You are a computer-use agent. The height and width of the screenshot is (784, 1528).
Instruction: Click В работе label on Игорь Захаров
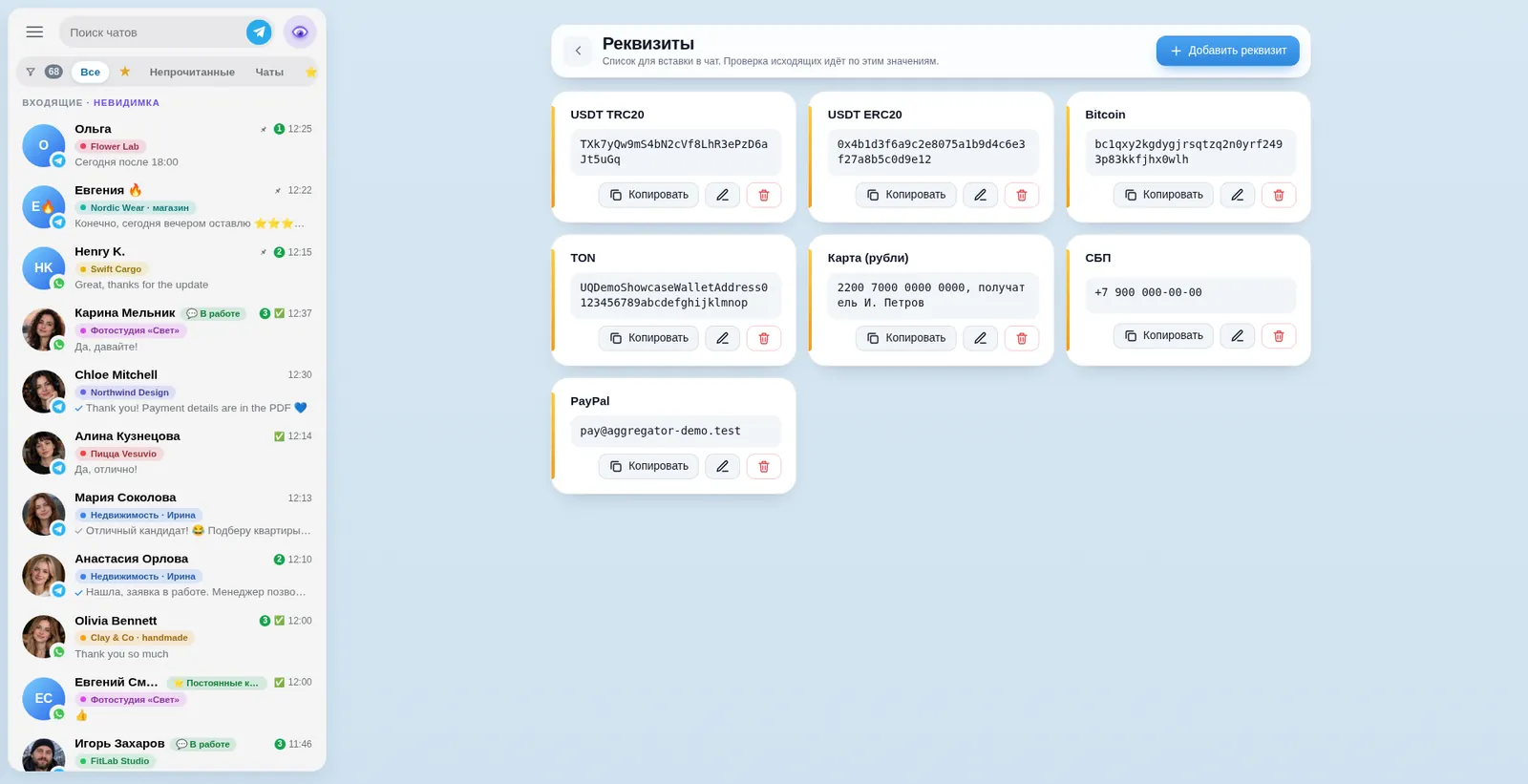click(203, 744)
